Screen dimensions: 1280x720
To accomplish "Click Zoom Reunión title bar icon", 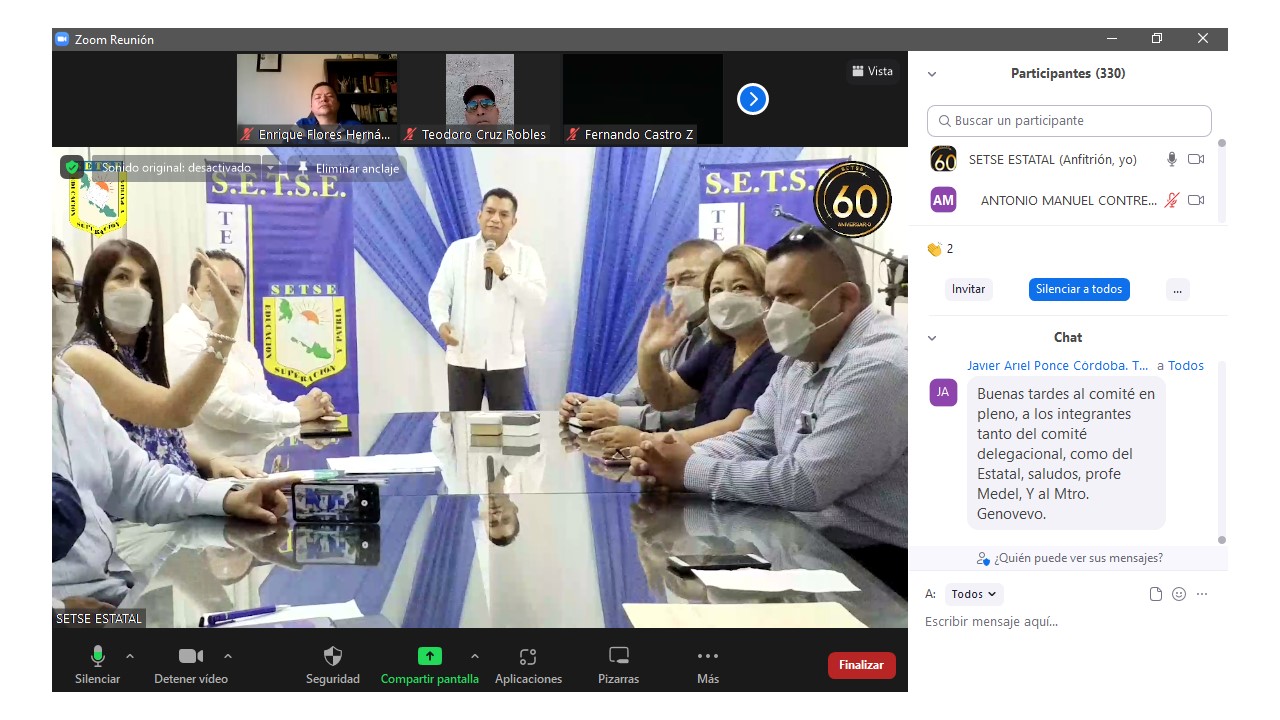I will coord(62,39).
